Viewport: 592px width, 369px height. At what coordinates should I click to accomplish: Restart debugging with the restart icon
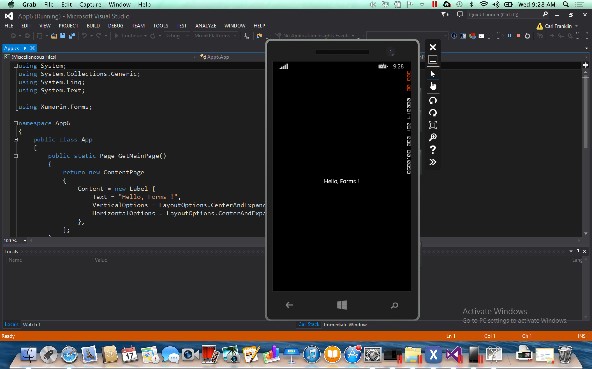click(x=527, y=36)
